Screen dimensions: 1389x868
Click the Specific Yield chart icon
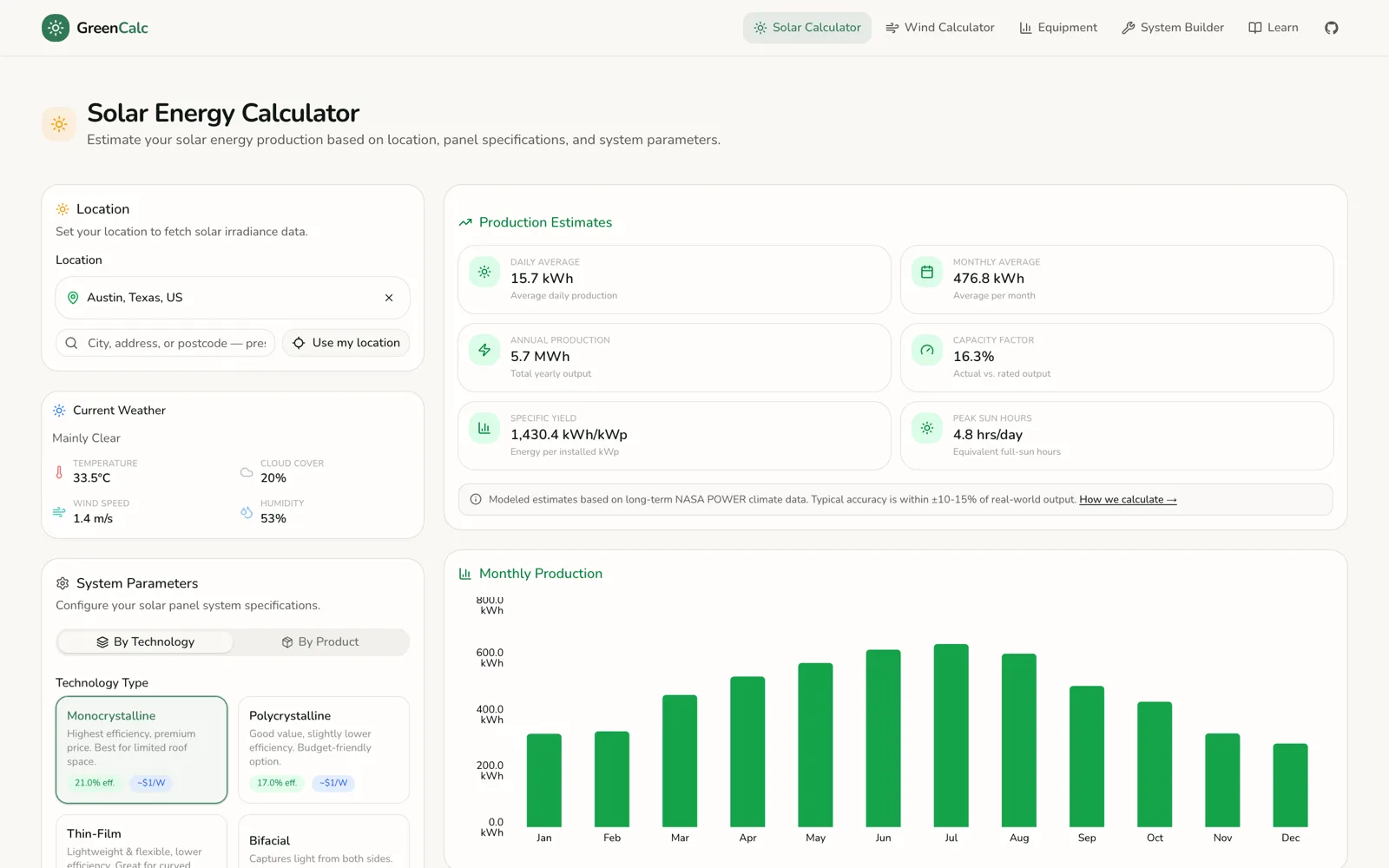(x=484, y=428)
